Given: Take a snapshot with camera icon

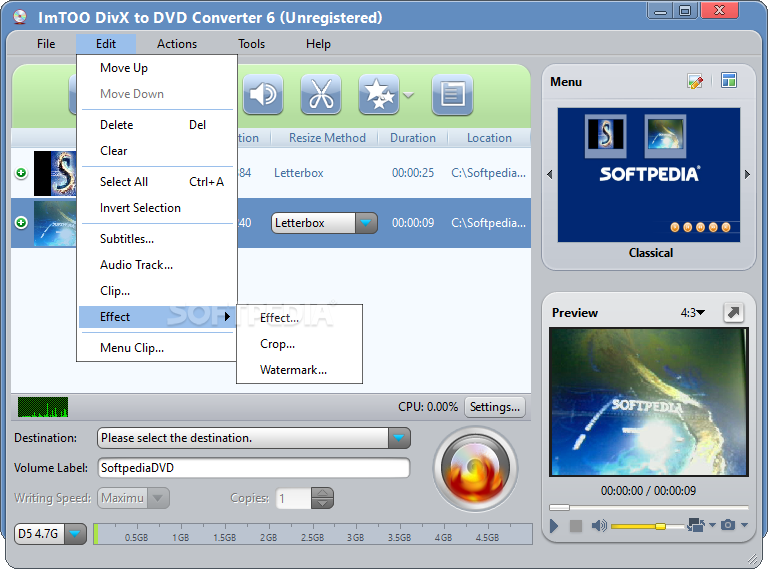Looking at the screenshot, I should (728, 525).
